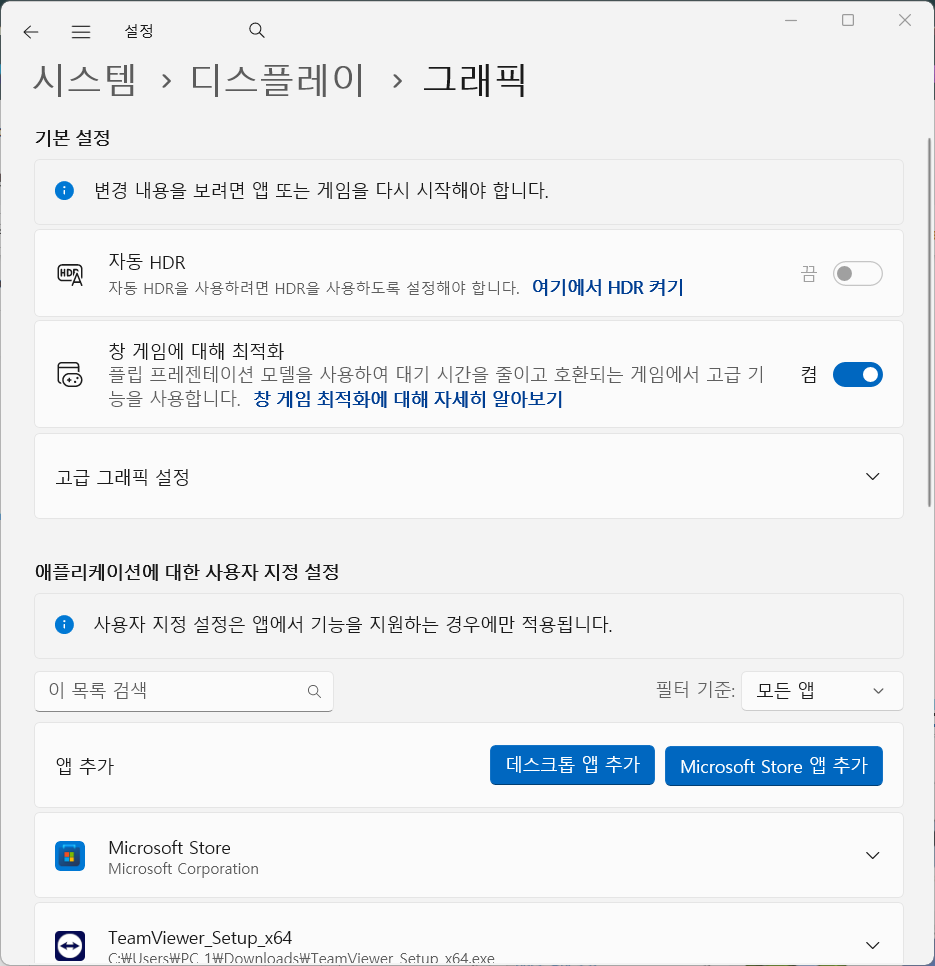
Task: Expand the TeamViewer_Setup_x64 entry
Action: coord(870,944)
